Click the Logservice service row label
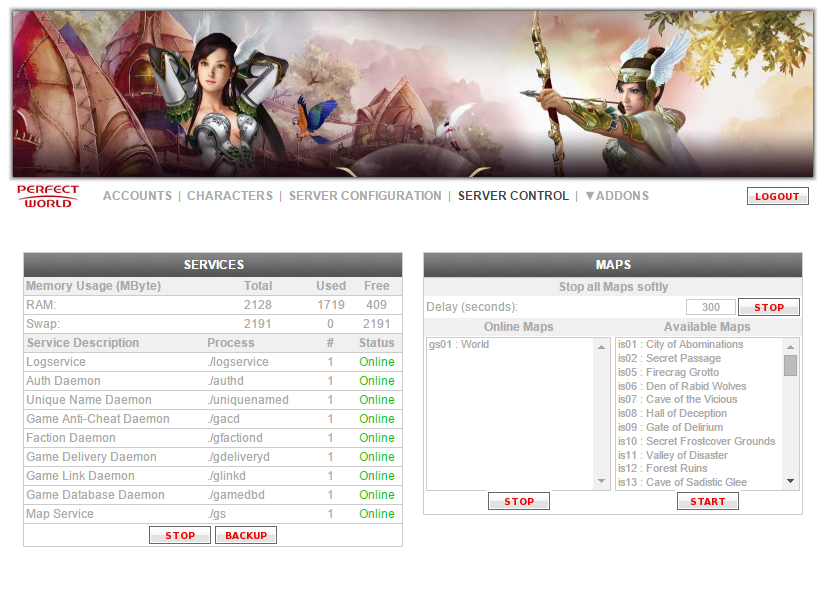Image resolution: width=829 pixels, height=601 pixels. pyautogui.click(x=56, y=362)
